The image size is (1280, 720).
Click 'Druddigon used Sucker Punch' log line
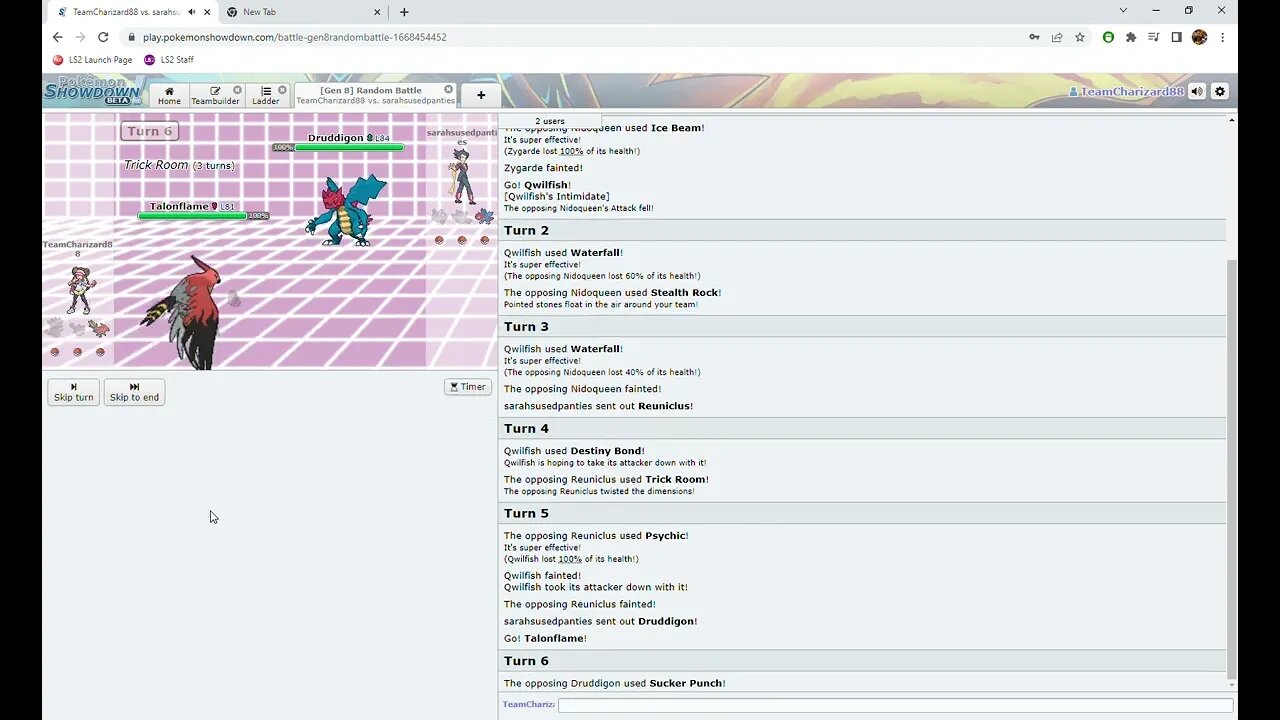click(x=615, y=684)
